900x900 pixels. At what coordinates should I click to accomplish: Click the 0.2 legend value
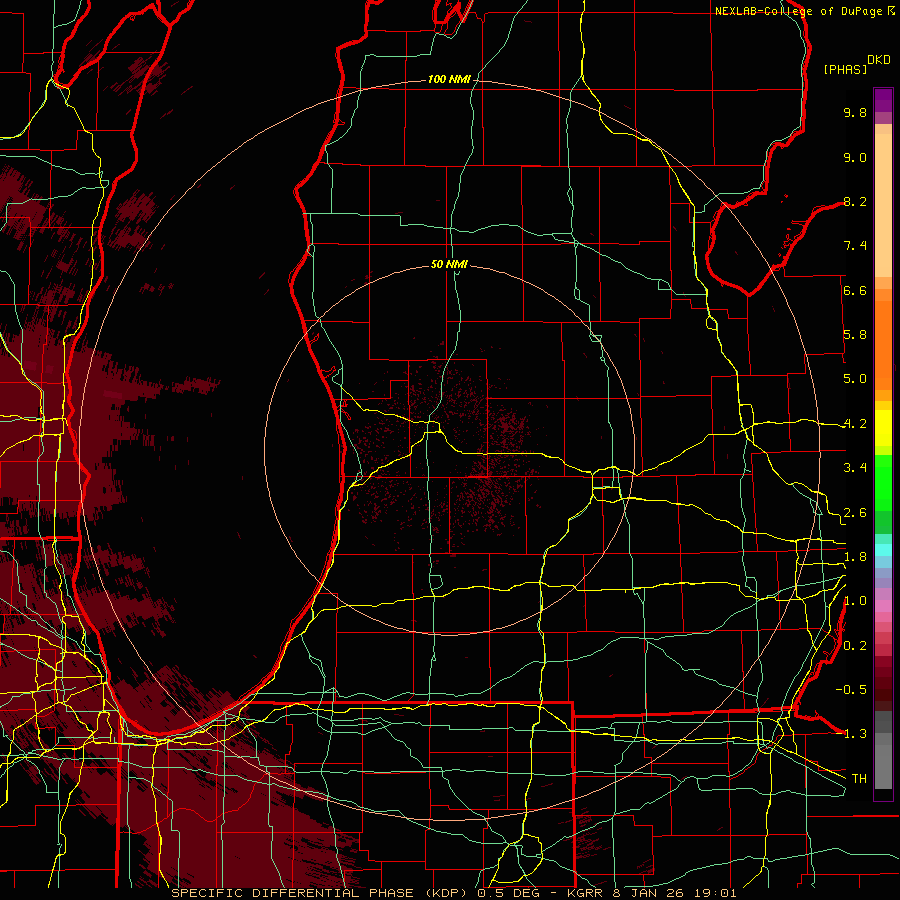(x=855, y=646)
